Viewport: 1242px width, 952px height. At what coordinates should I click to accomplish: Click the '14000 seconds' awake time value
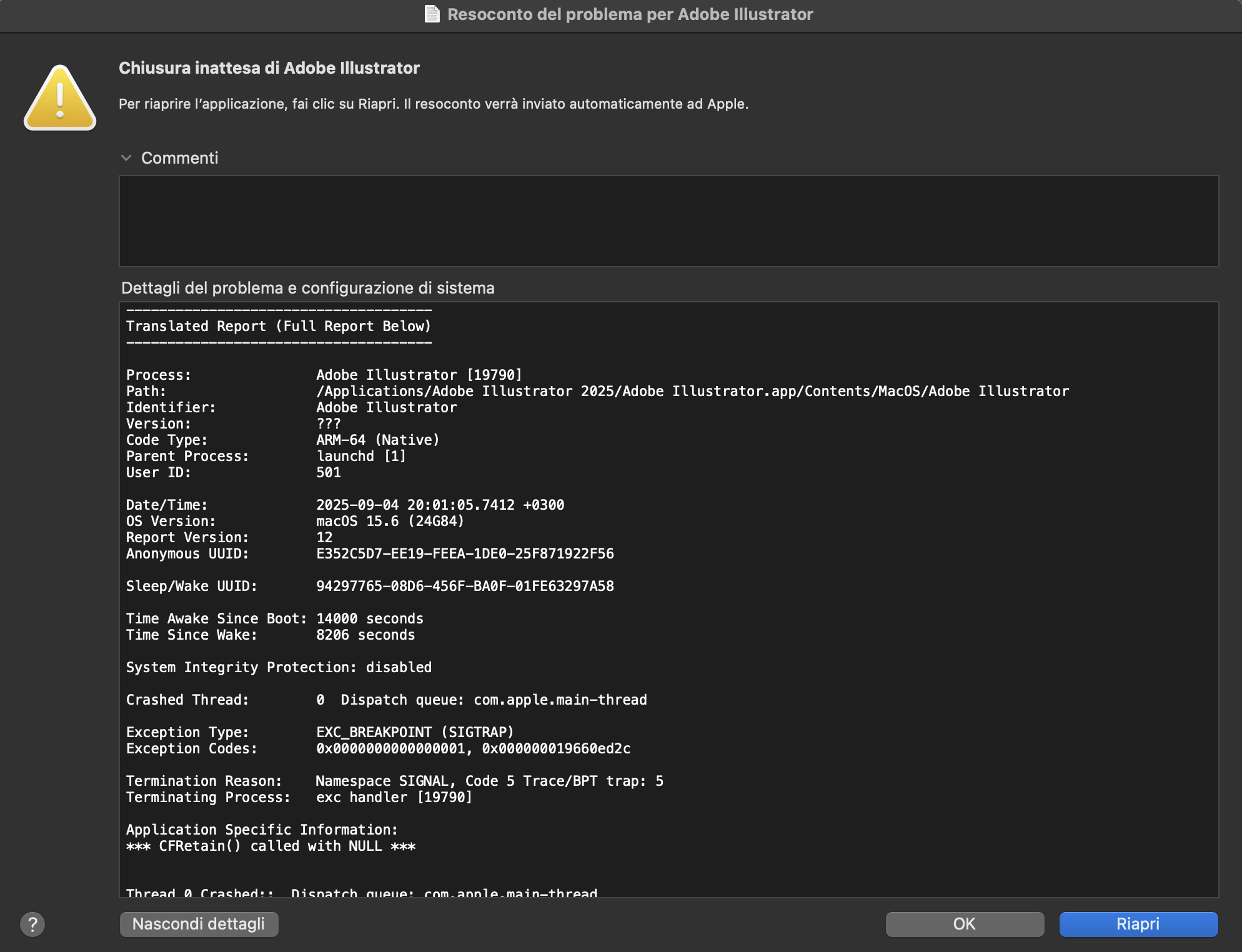[370, 618]
